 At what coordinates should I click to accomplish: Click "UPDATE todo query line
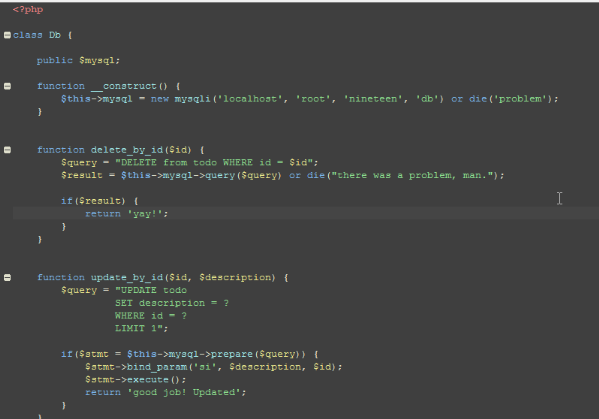coord(151,290)
